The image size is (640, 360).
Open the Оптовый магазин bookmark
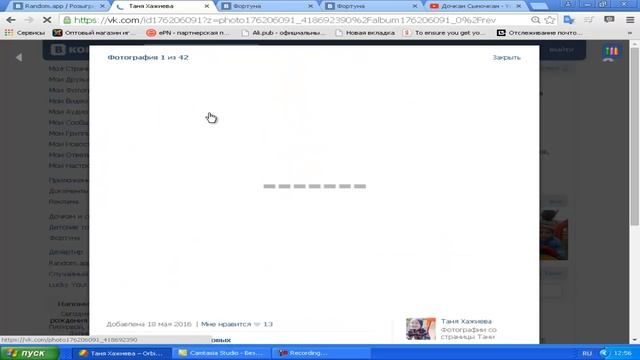(94, 33)
